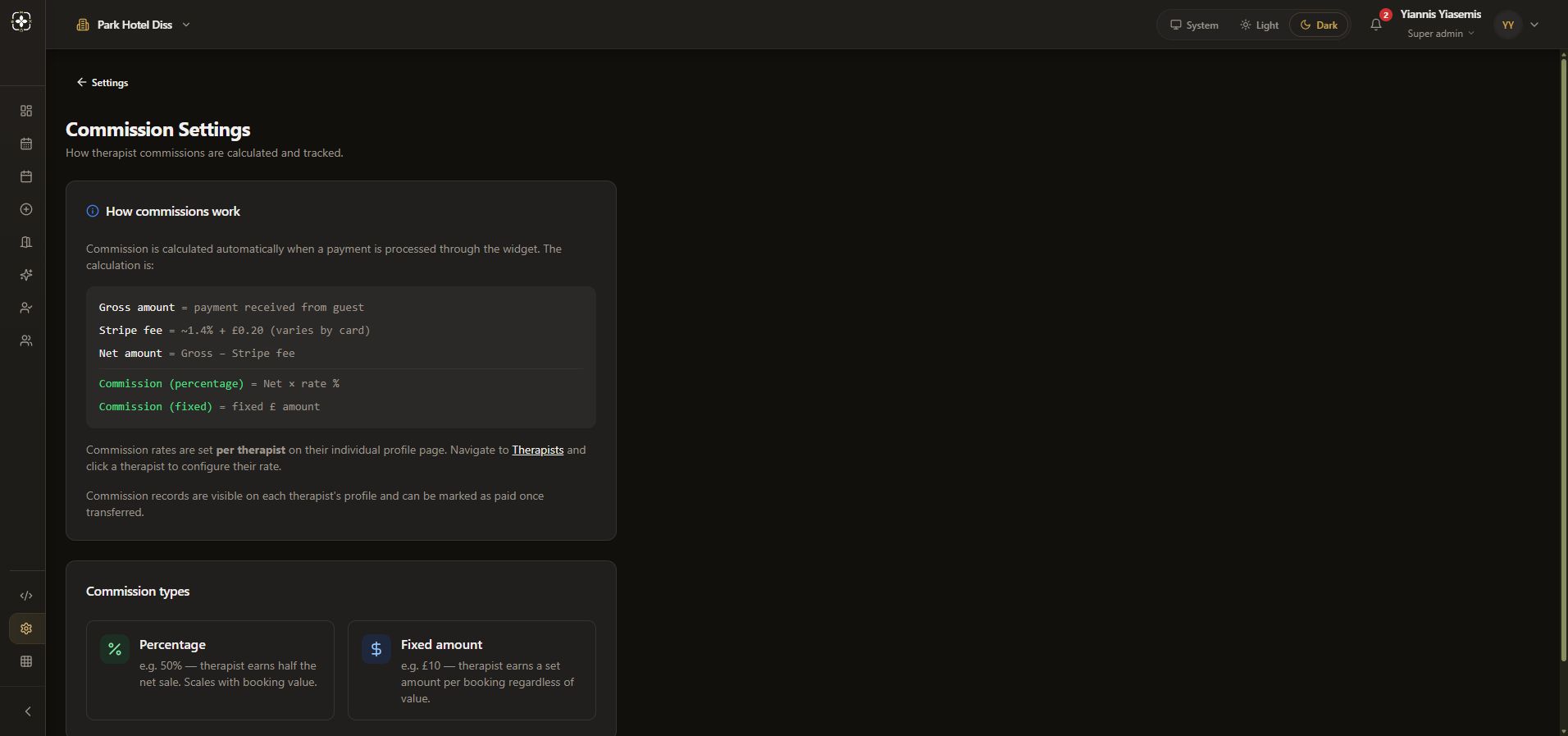Click the dollar icon on Fixed amount card
Viewport: 1568px width, 736px height.
tap(376, 649)
